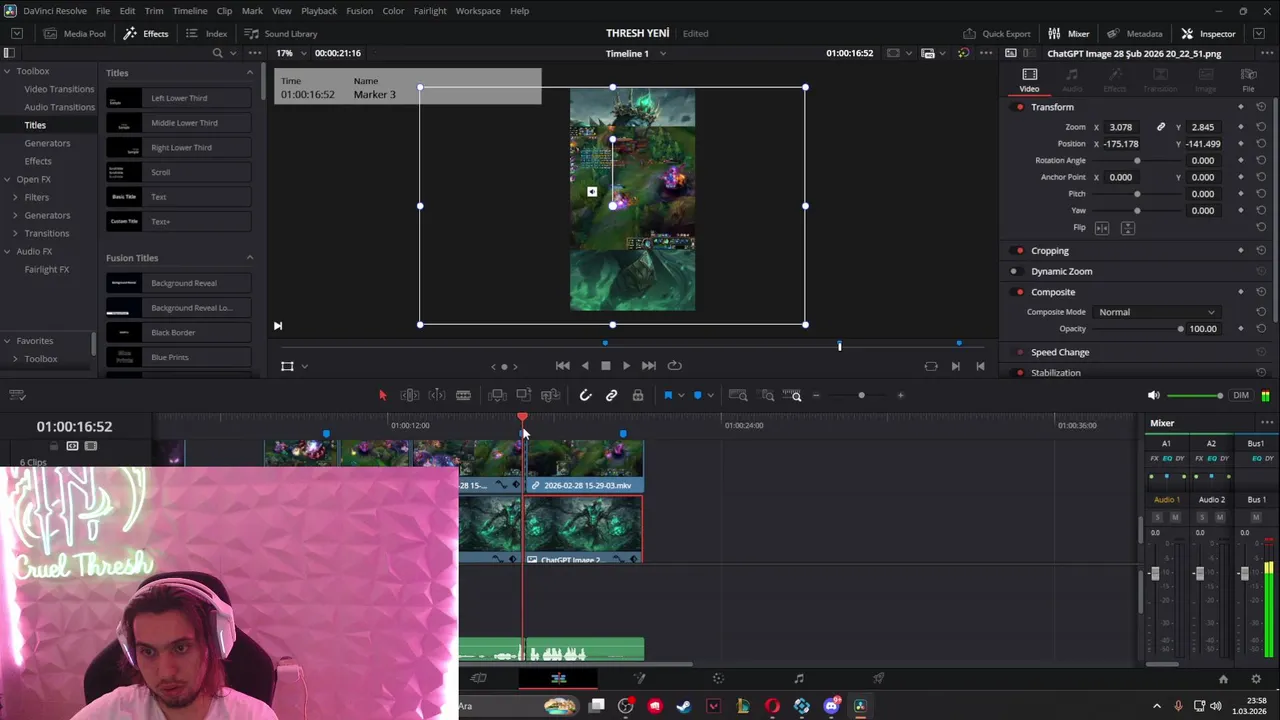This screenshot has width=1280, height=720.
Task: Open Discord from the taskbar
Action: click(831, 706)
